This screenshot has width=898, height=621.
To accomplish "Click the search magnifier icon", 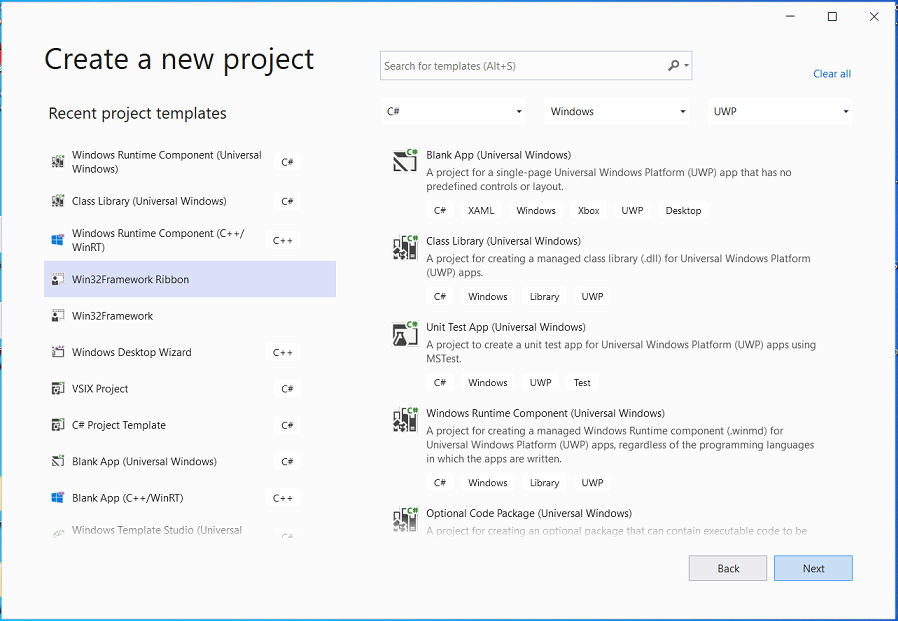I will 674,66.
